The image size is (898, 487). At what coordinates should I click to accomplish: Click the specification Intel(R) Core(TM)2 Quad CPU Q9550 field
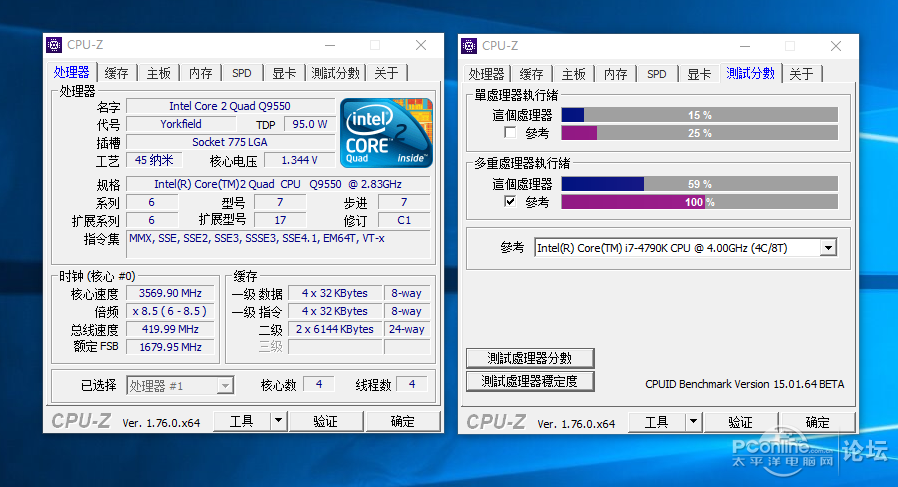278,184
